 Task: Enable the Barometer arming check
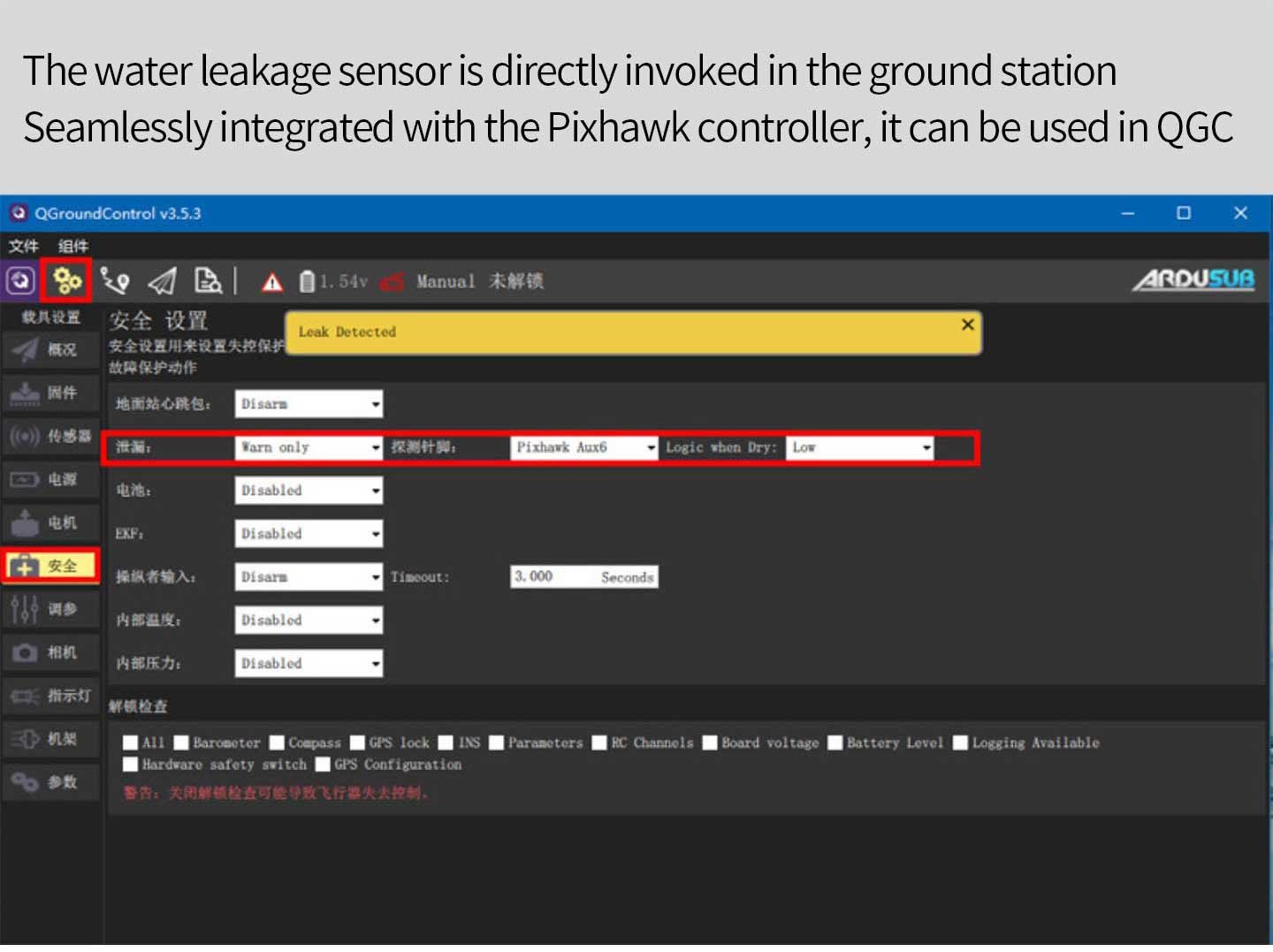pos(182,743)
